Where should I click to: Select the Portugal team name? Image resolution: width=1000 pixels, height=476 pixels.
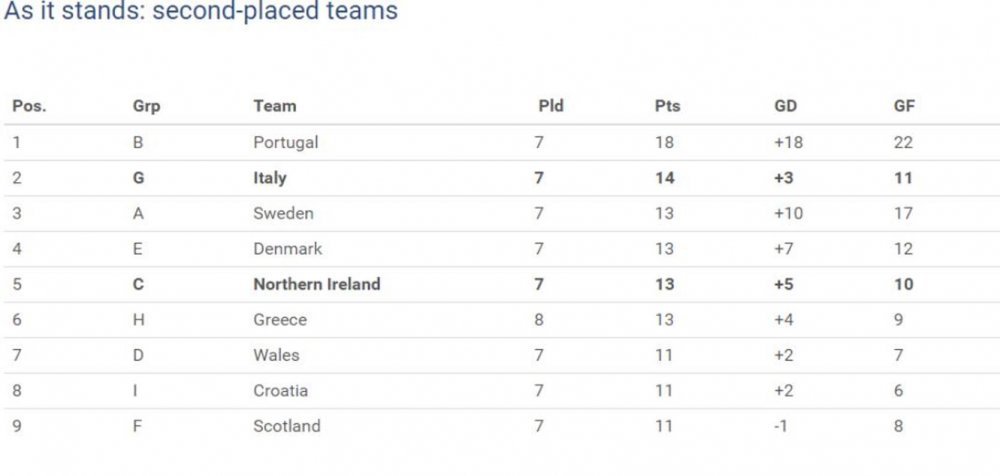pos(286,142)
